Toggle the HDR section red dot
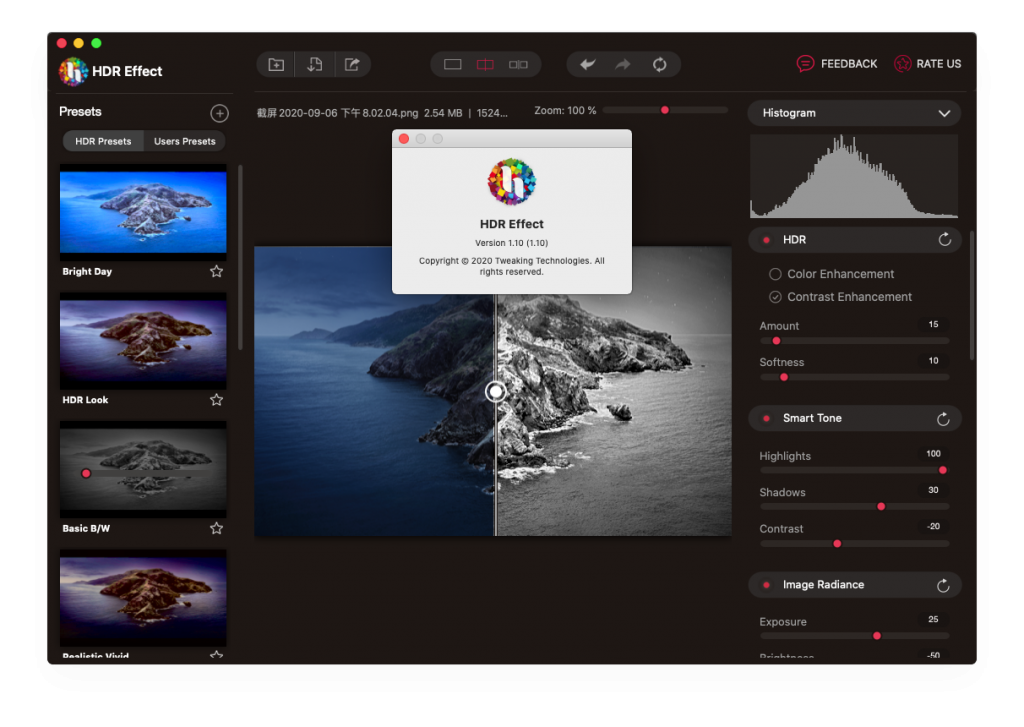 pyautogui.click(x=767, y=240)
